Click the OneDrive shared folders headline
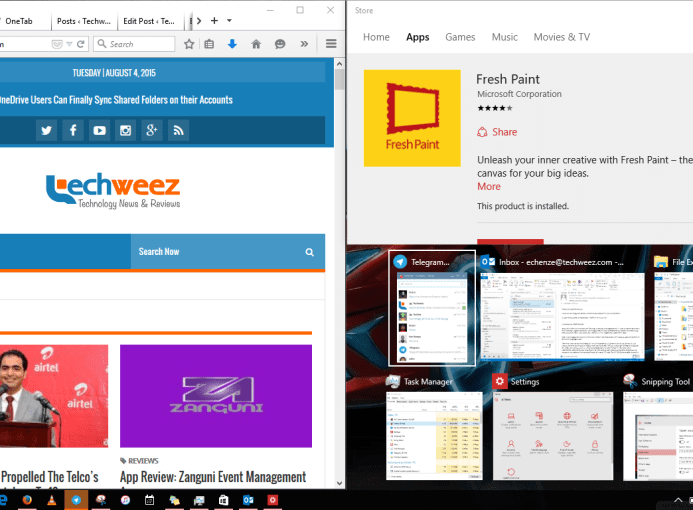Viewport: 693px width, 510px height. 116,100
